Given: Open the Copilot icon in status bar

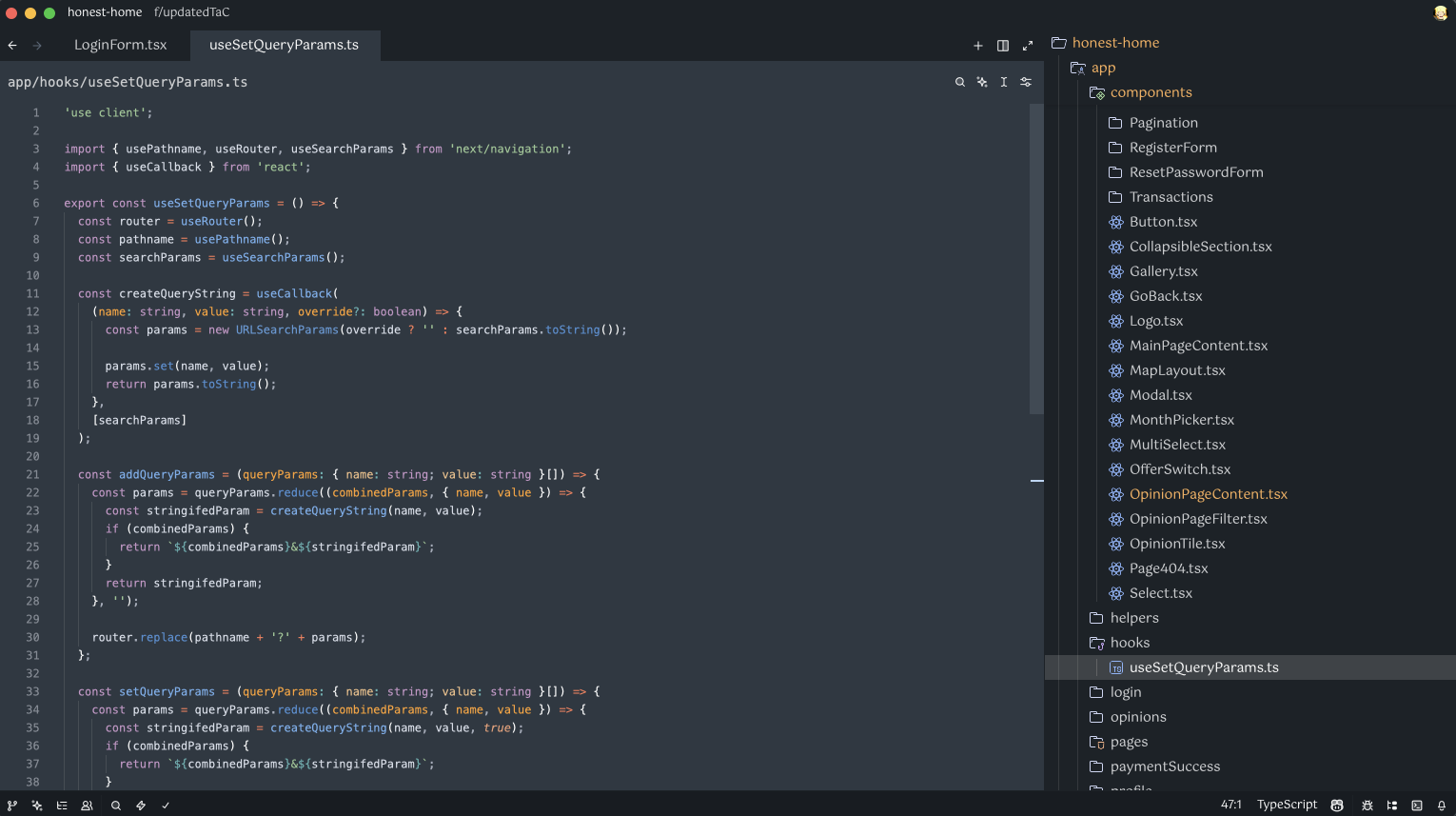Looking at the screenshot, I should pyautogui.click(x=1337, y=806).
